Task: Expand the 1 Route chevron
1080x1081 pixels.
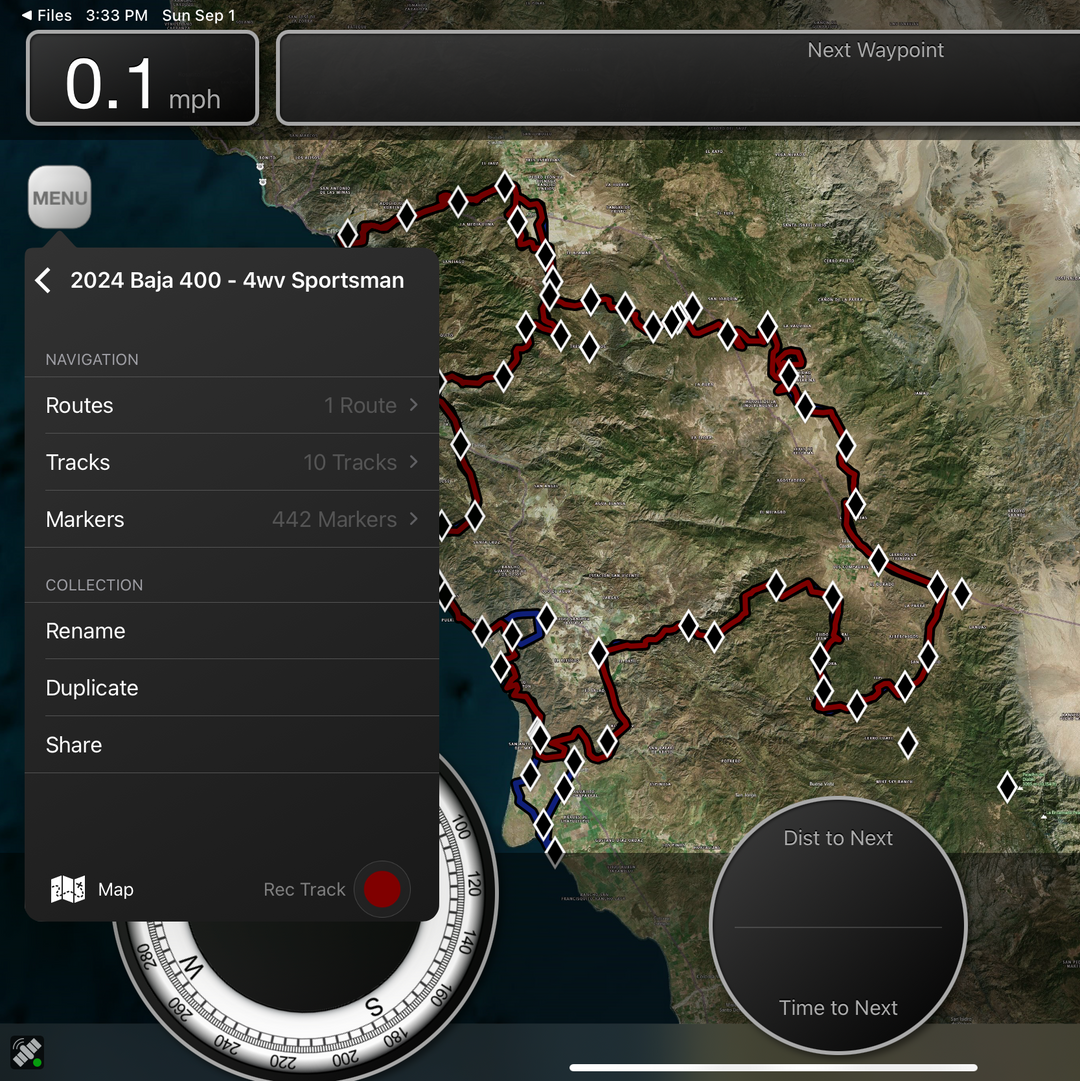Action: pos(413,405)
